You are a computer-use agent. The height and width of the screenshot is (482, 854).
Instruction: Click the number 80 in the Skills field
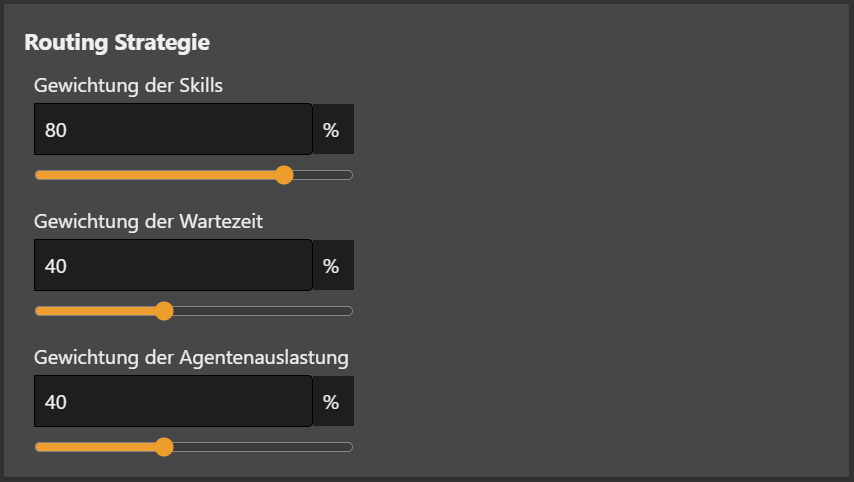(56, 130)
